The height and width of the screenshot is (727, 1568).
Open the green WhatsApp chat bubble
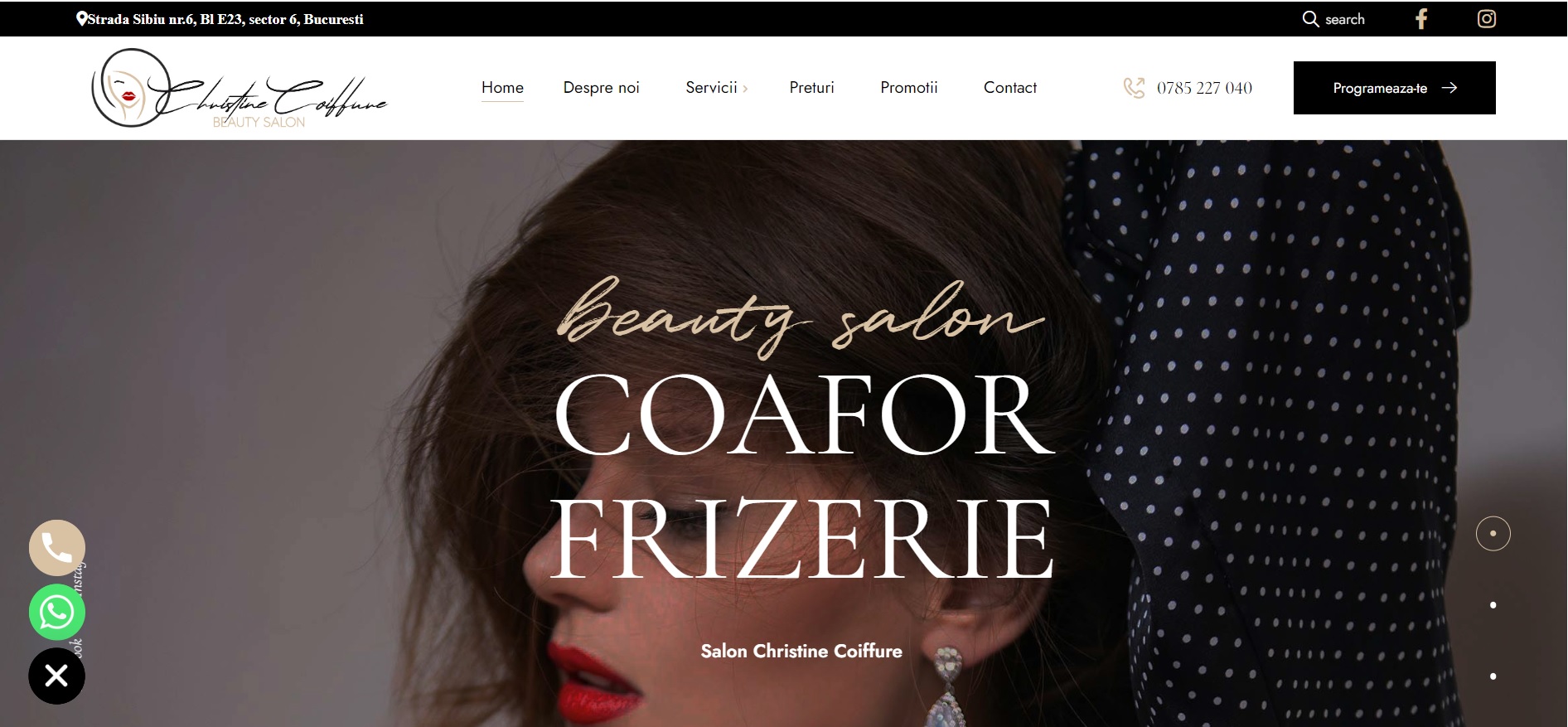[x=57, y=612]
